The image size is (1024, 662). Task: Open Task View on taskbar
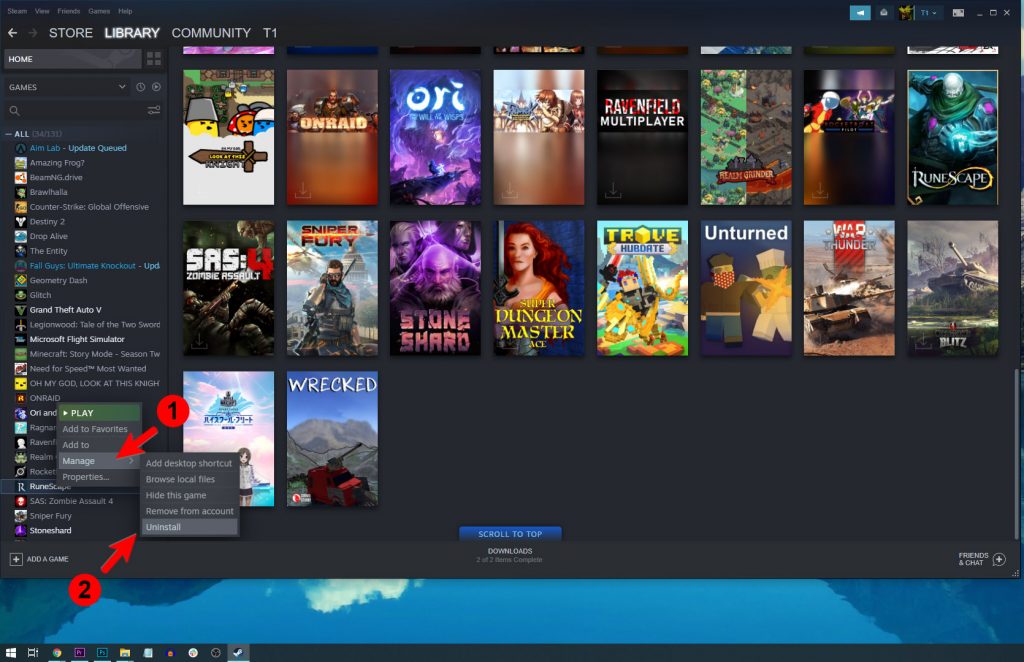click(33, 652)
